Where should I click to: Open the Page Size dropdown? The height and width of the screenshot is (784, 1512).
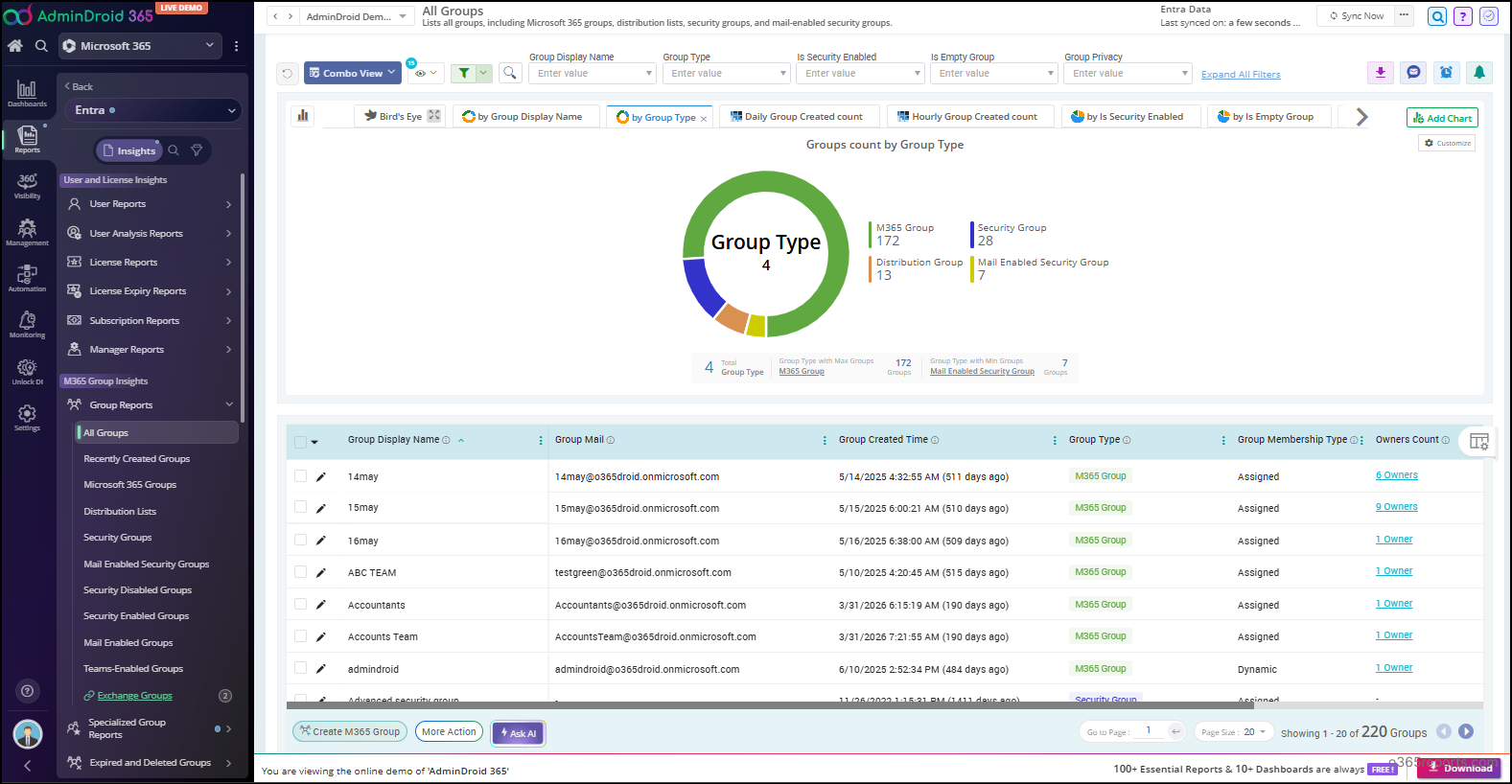(1234, 732)
